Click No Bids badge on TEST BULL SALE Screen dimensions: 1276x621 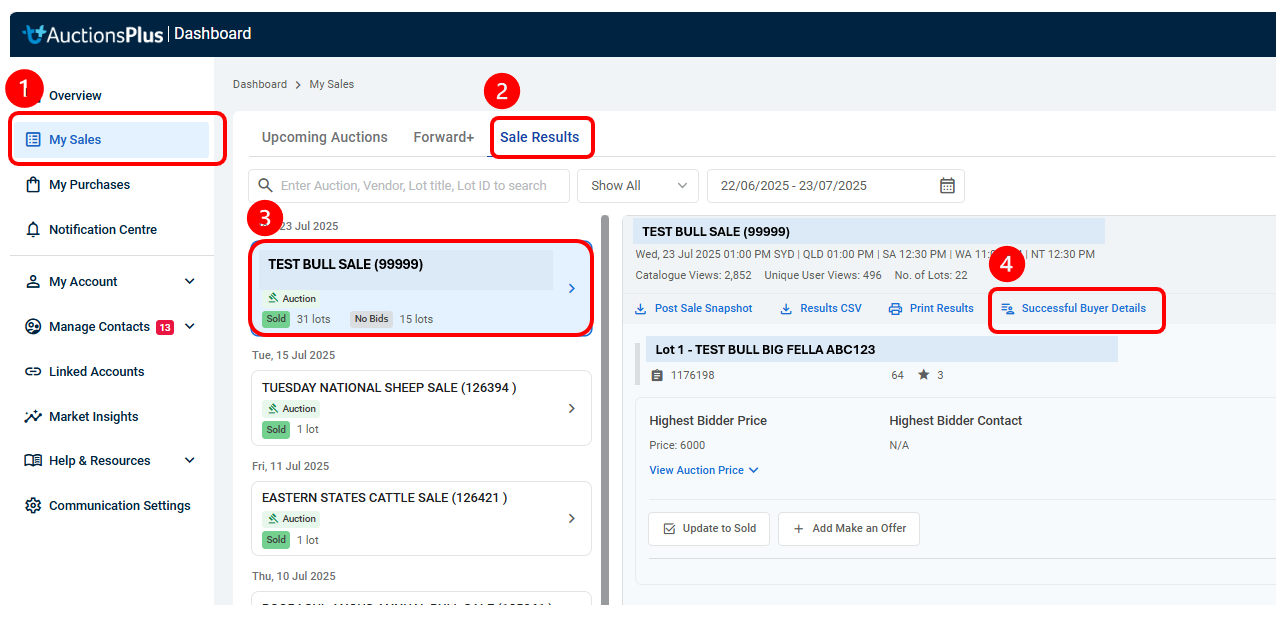[372, 319]
